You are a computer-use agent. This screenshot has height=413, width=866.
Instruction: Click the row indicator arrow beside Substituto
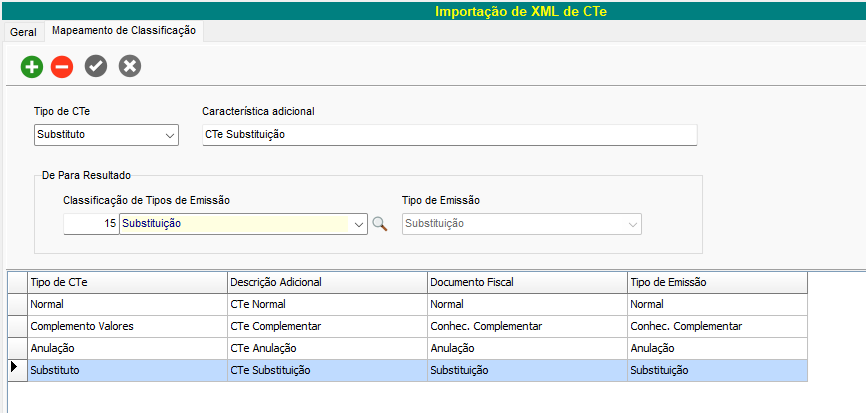pyautogui.click(x=16, y=369)
